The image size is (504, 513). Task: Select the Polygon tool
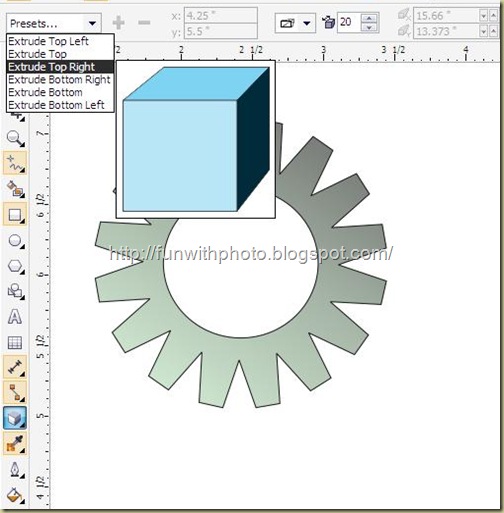(15, 266)
